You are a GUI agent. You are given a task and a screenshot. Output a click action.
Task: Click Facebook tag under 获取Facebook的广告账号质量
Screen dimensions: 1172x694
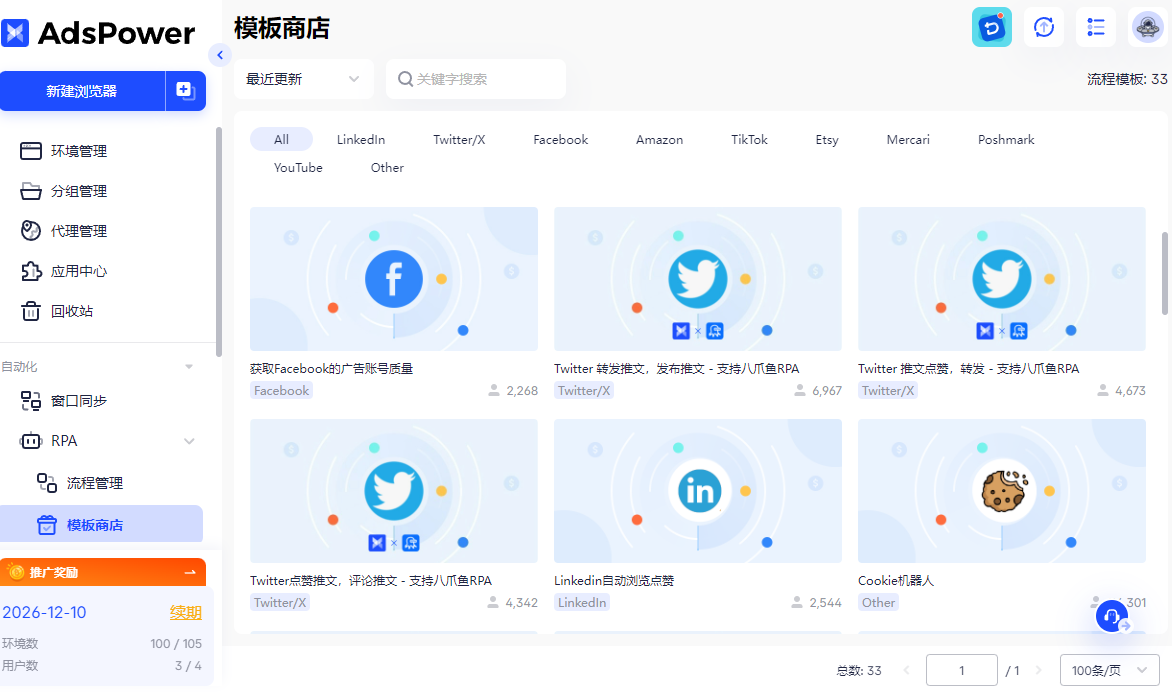point(281,390)
